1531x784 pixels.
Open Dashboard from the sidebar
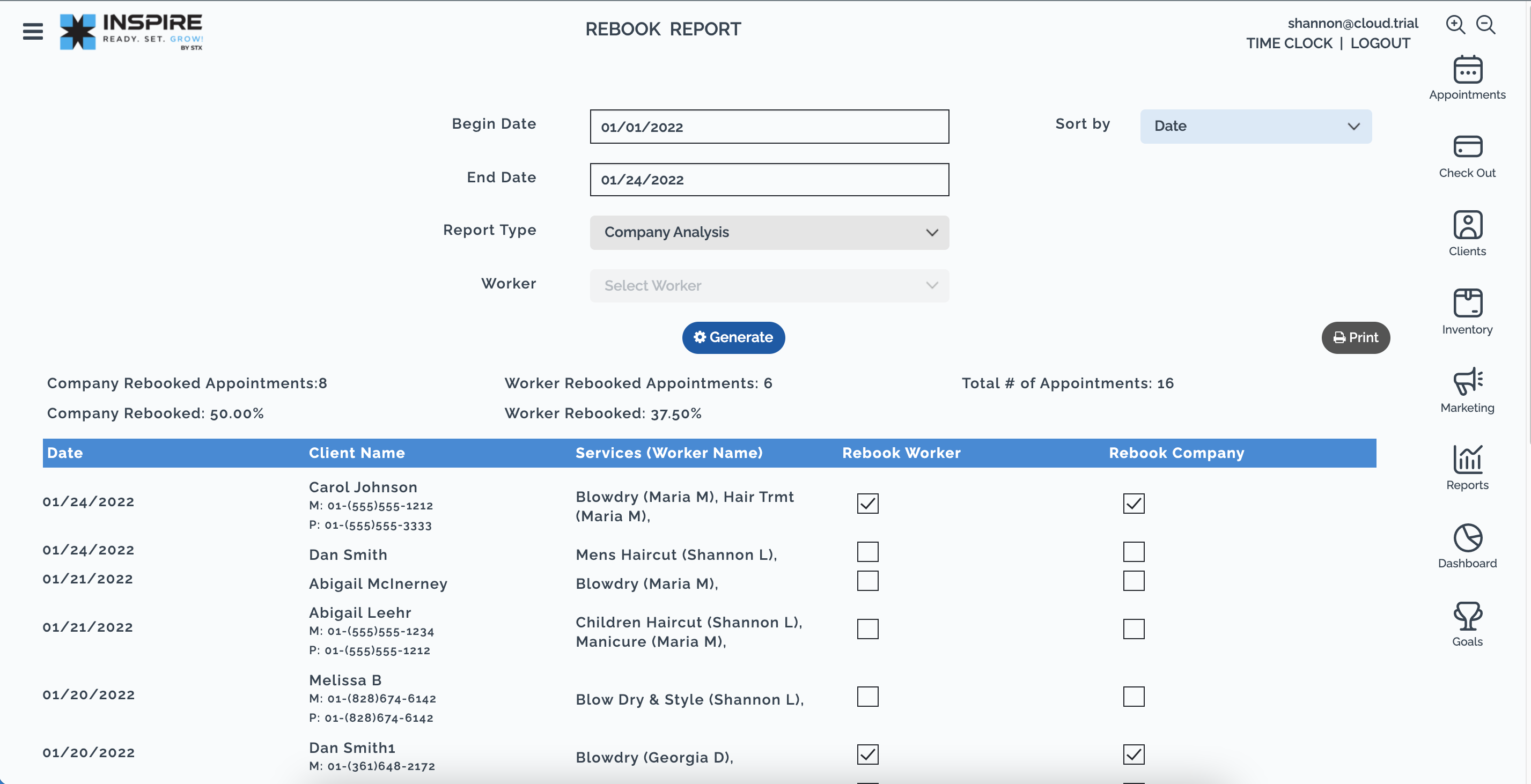click(x=1467, y=546)
